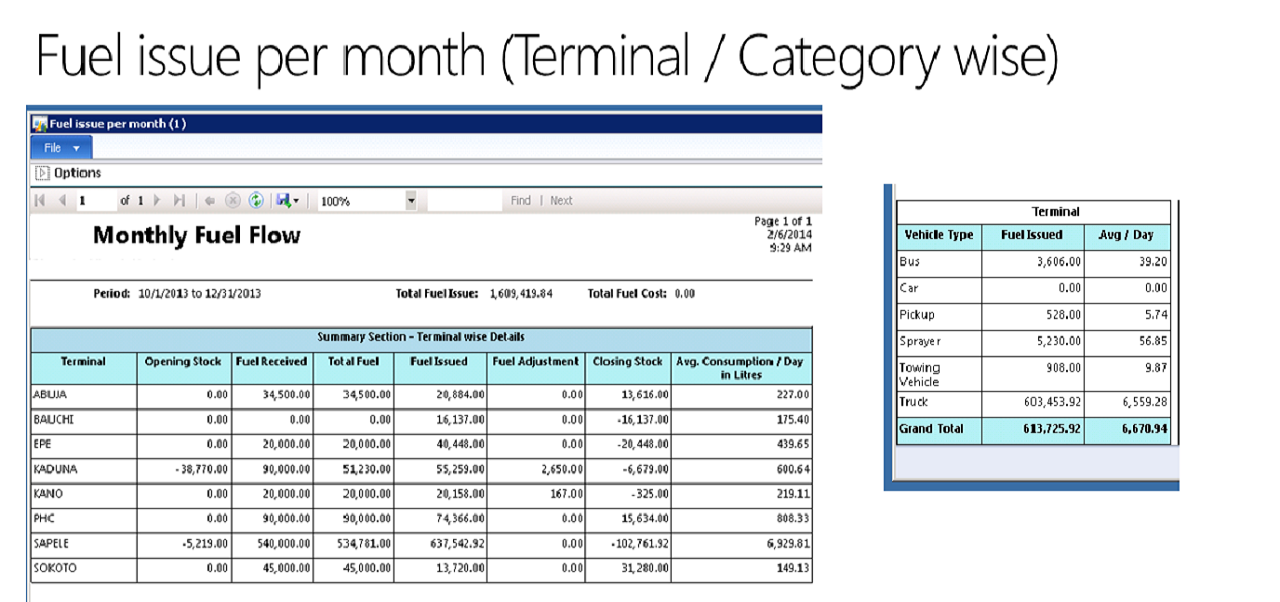Image resolution: width=1280 pixels, height=602 pixels.
Task: Open the export save dropdown
Action: click(287, 201)
